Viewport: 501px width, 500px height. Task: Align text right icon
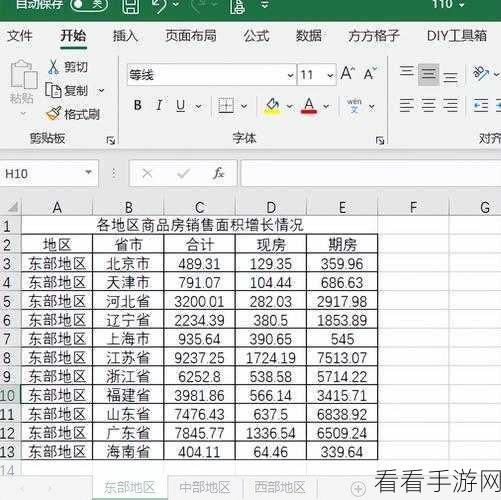pos(450,106)
